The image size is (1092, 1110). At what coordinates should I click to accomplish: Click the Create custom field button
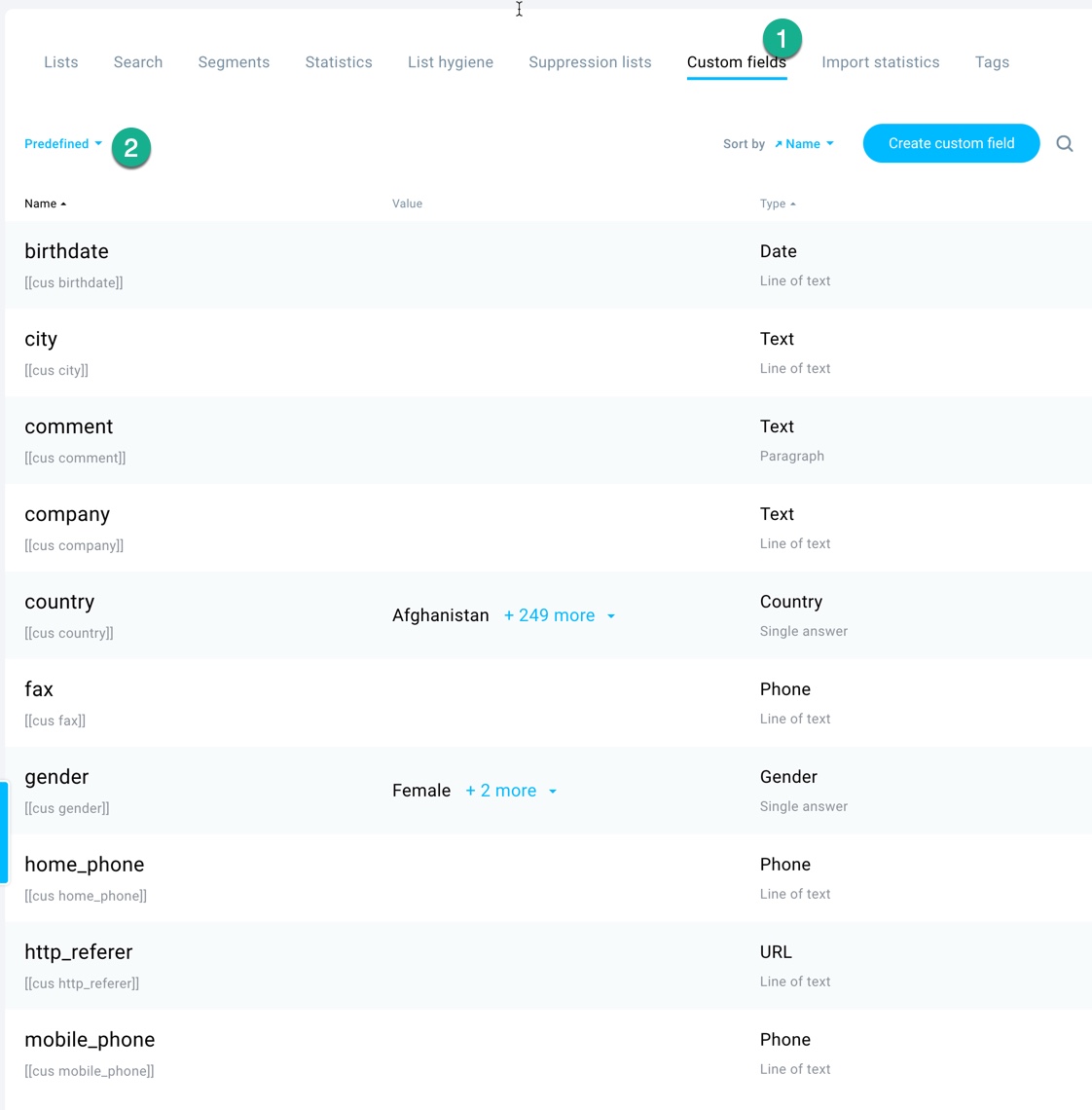(951, 143)
